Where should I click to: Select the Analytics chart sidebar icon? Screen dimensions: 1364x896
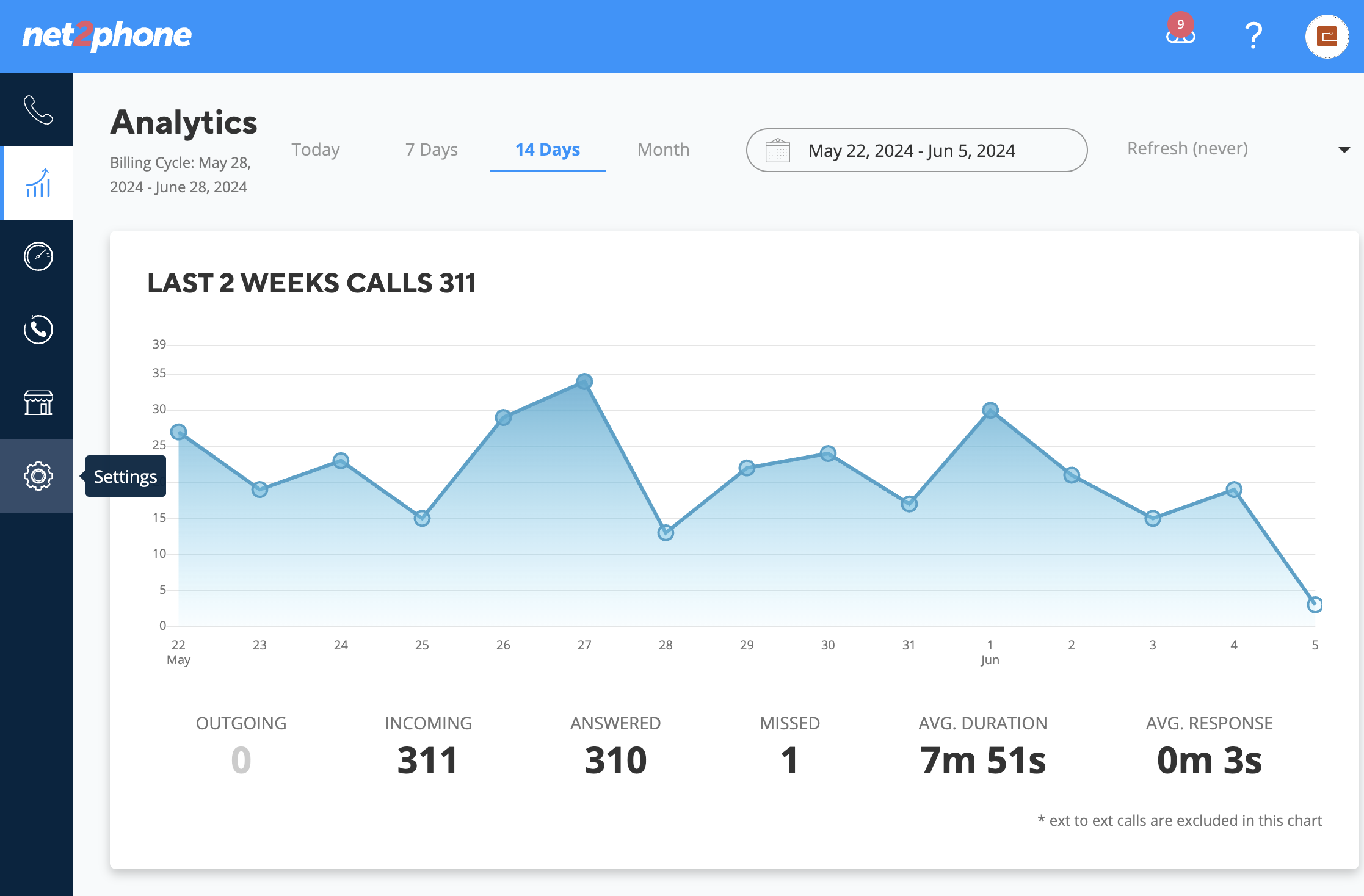38,183
